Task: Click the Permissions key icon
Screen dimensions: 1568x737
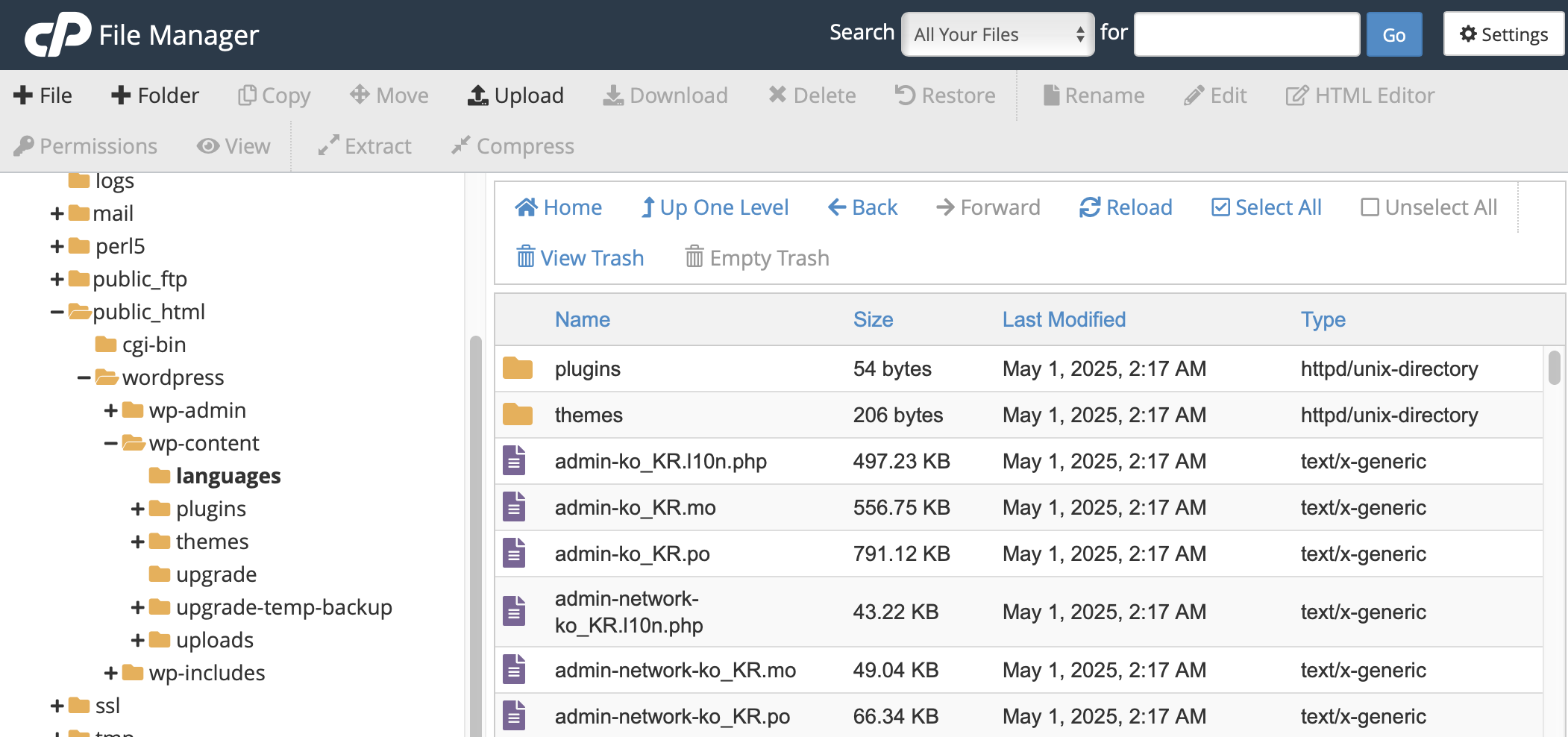Action: tap(24, 145)
